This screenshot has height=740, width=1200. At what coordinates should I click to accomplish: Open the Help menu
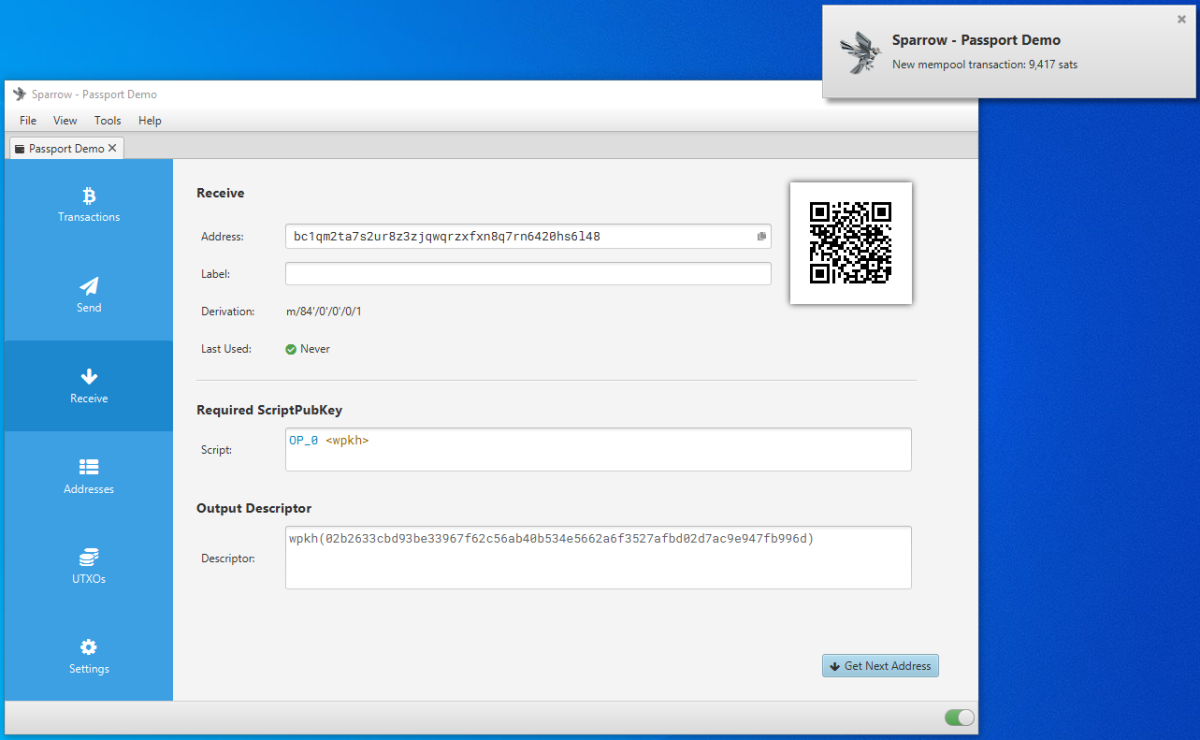150,120
